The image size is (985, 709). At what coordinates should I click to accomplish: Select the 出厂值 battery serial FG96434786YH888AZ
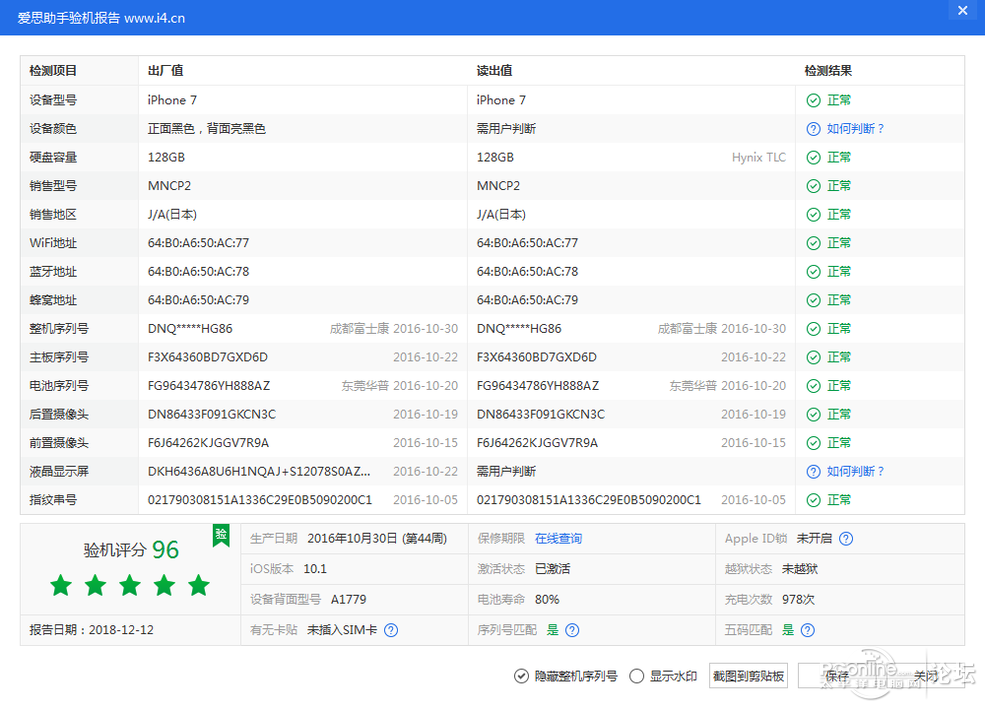(x=209, y=386)
